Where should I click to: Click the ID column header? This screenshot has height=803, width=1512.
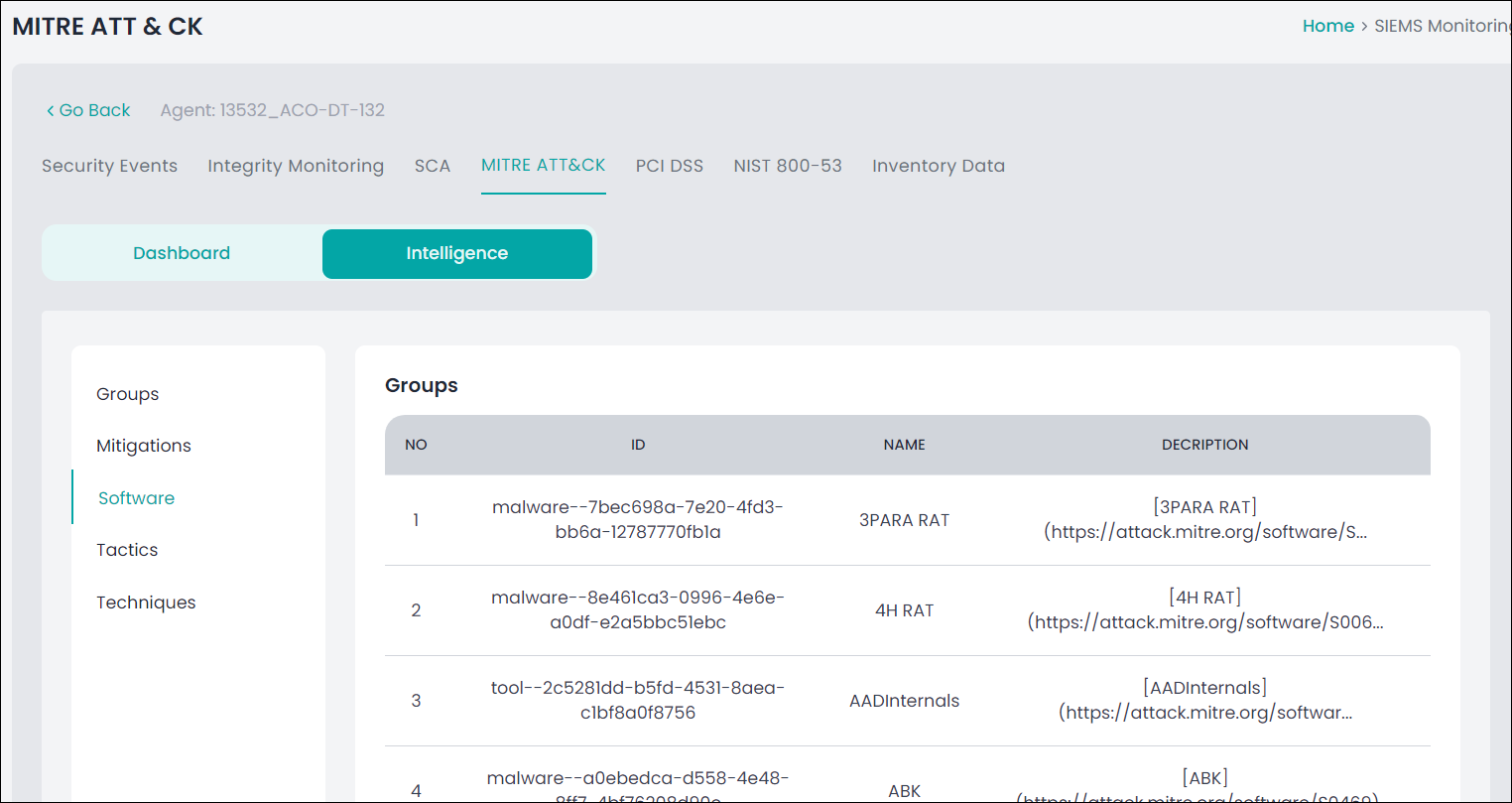point(638,445)
